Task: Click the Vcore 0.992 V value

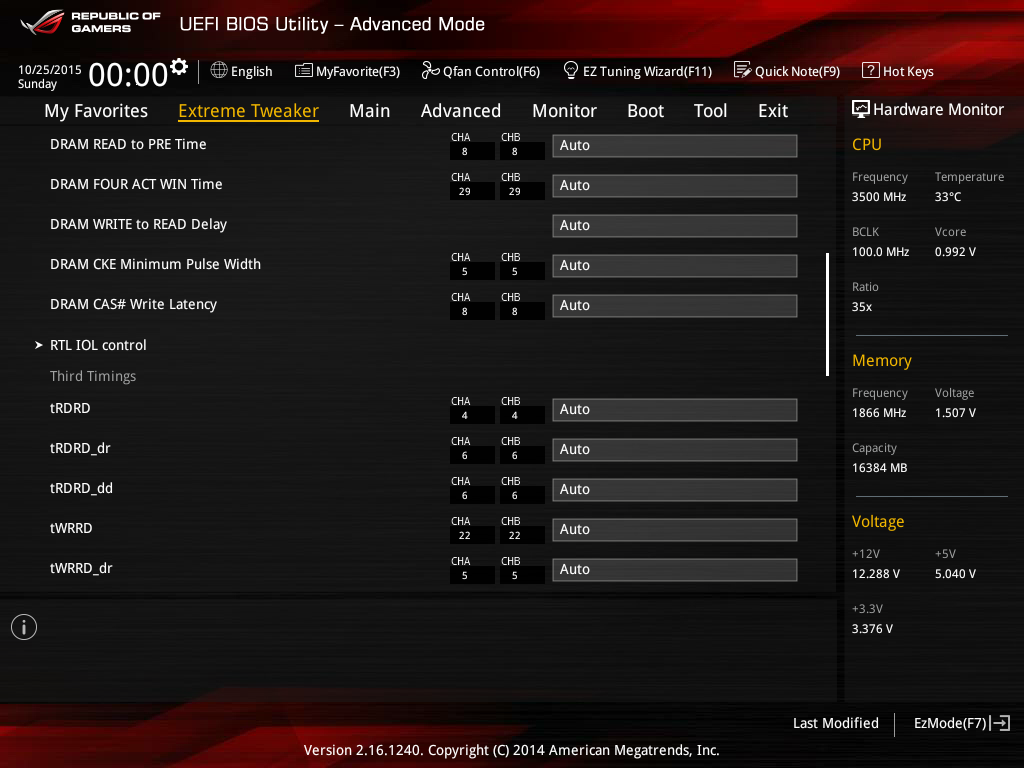Action: (955, 251)
